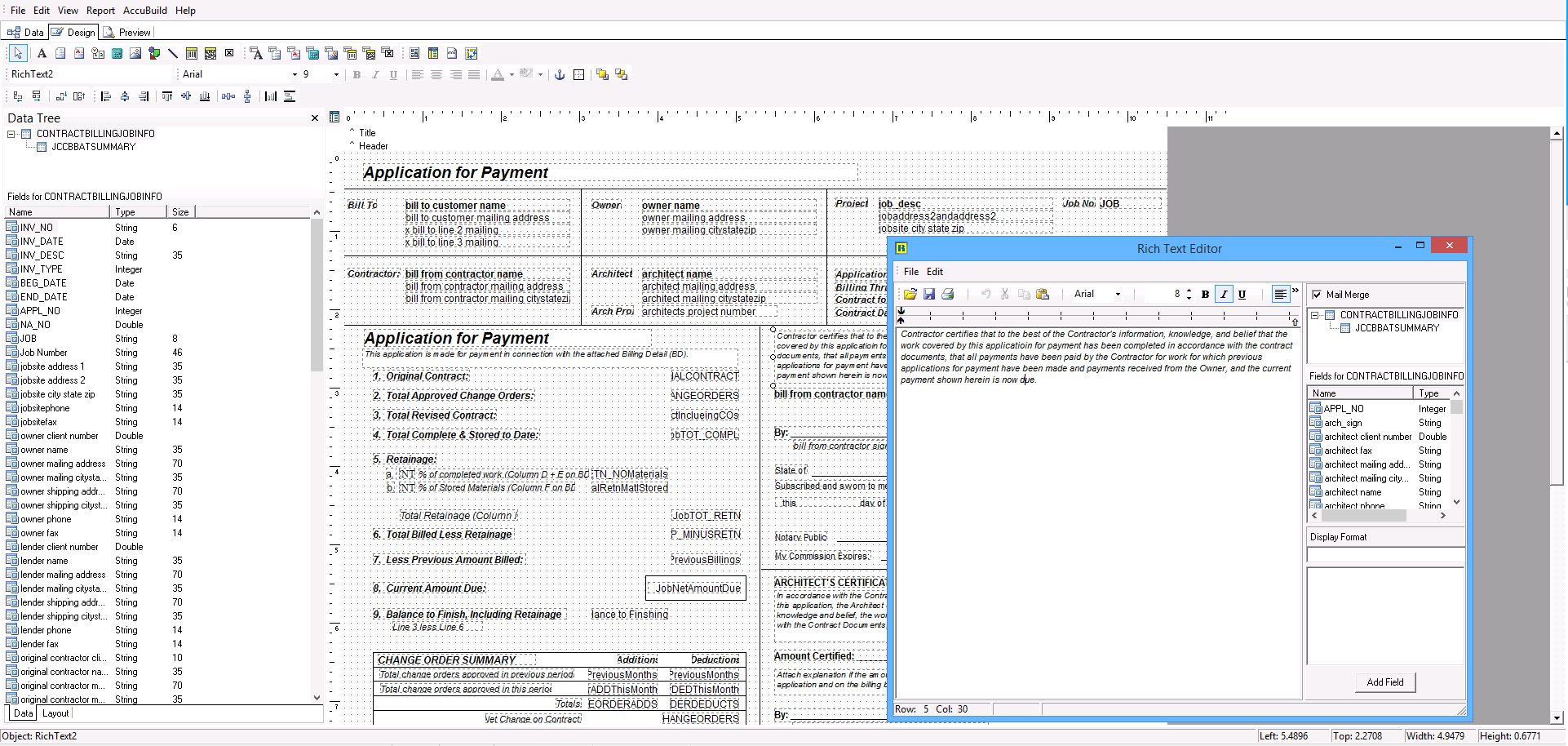Select the text label tool
This screenshot has width=1568, height=746.
[41, 53]
